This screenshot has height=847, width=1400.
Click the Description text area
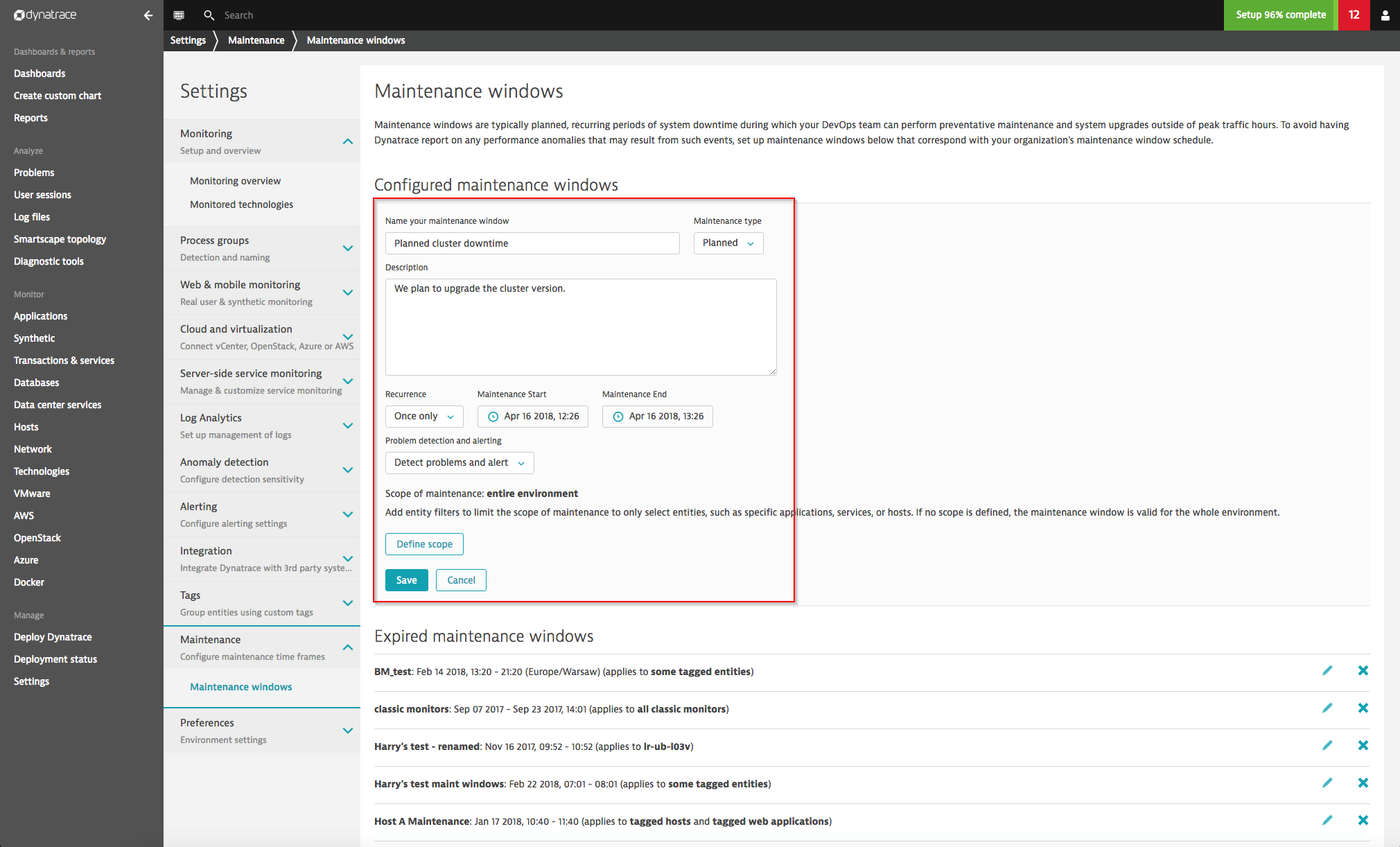pos(581,327)
